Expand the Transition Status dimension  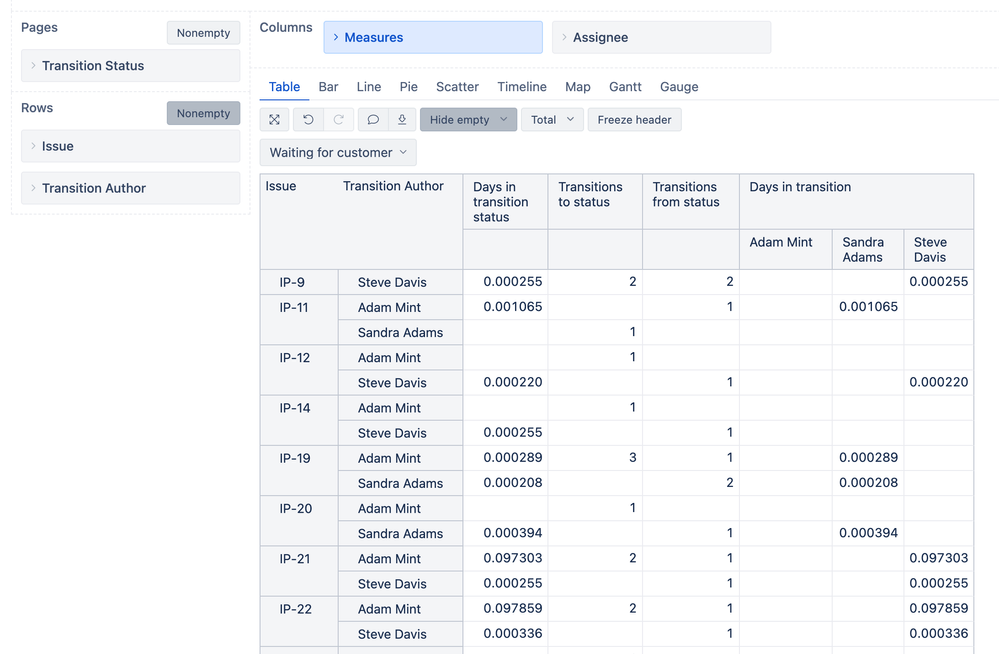[x=131, y=66]
